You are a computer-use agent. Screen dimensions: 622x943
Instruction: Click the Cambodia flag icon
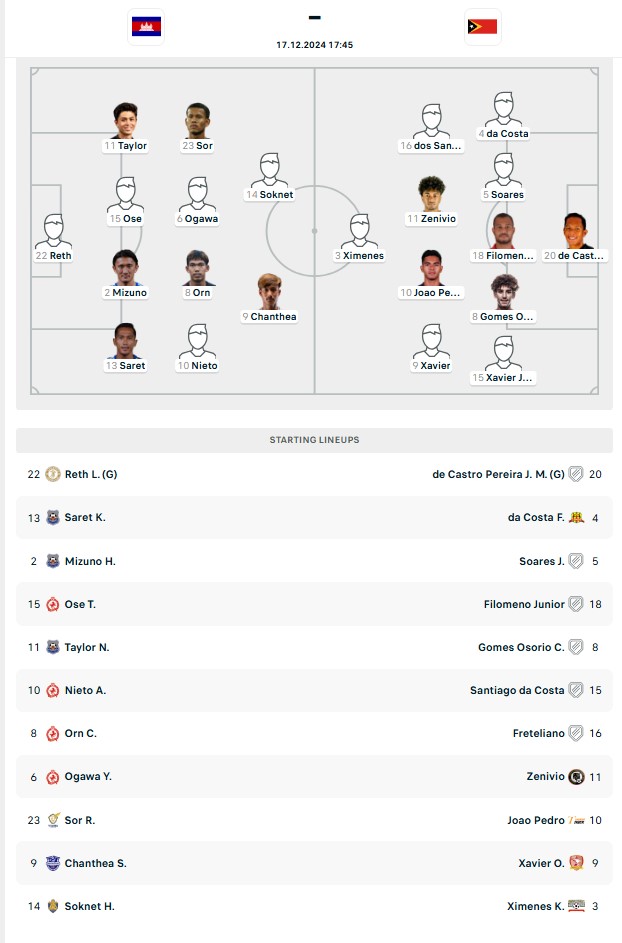coord(146,26)
